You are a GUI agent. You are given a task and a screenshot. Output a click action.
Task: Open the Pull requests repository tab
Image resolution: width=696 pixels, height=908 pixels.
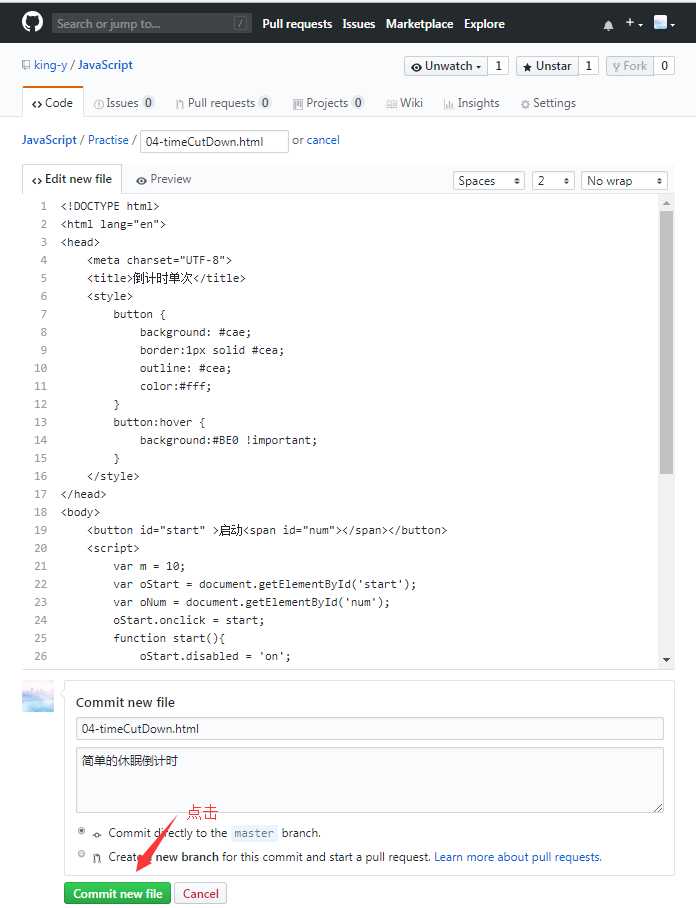point(222,103)
